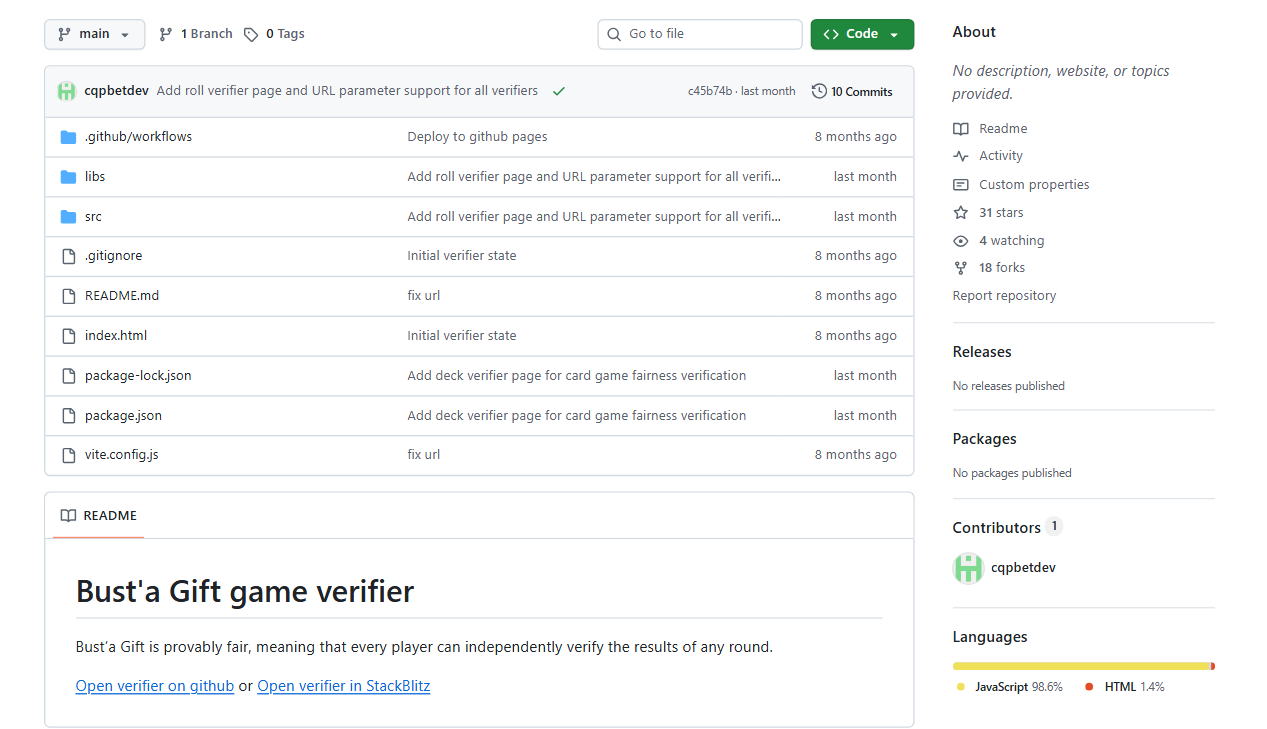Expand the green Code dropdown button
The width and height of the screenshot is (1267, 729).
(861, 34)
